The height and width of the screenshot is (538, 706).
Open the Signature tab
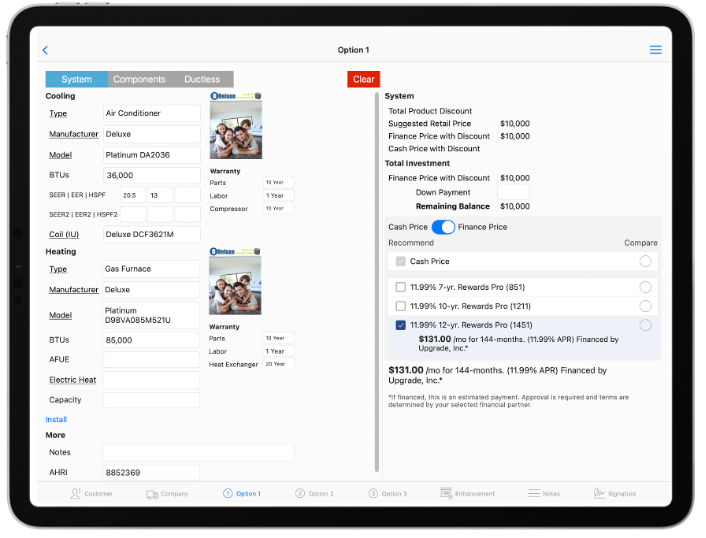click(615, 493)
